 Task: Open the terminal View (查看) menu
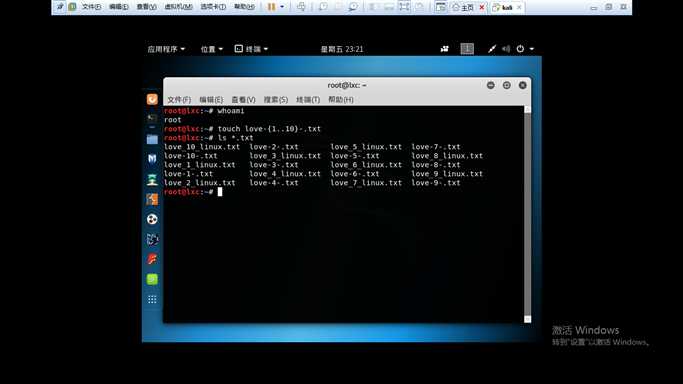(x=243, y=99)
